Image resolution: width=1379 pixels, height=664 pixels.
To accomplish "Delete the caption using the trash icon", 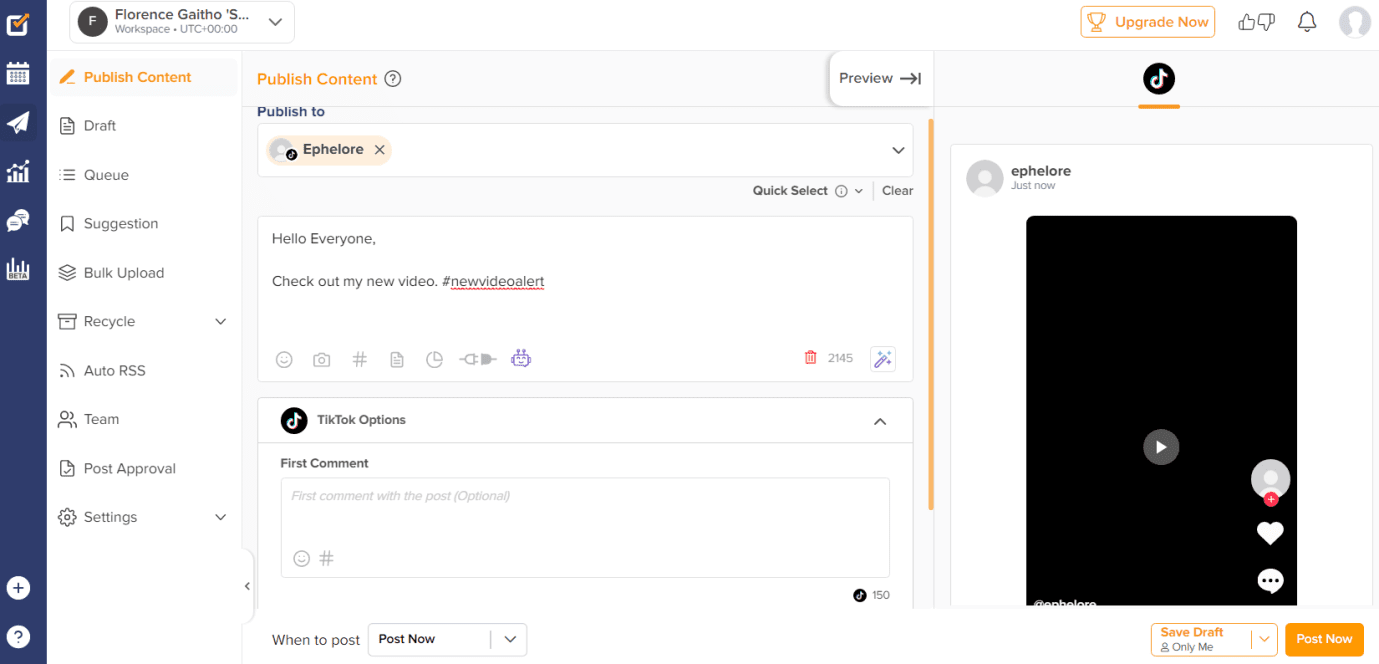I will [x=810, y=357].
